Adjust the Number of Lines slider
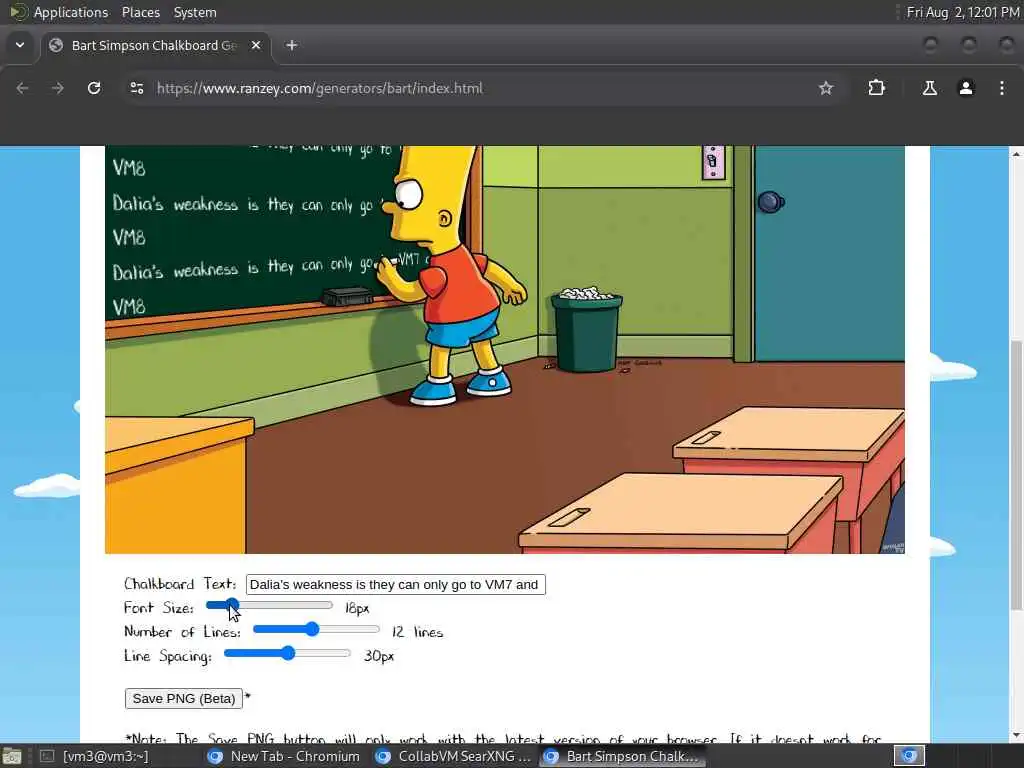The width and height of the screenshot is (1024, 768). 316,629
